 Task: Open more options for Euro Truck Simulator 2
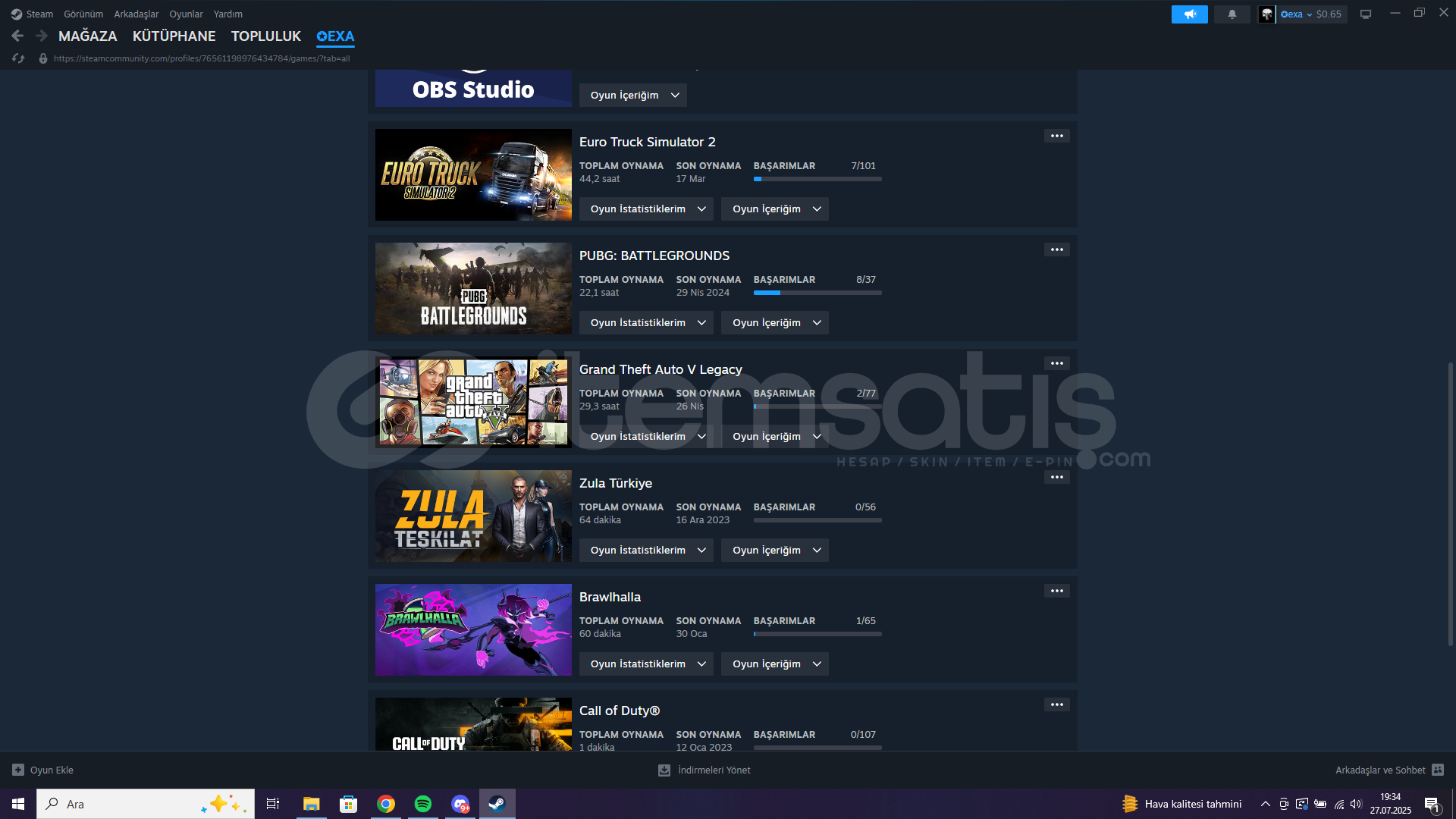click(1057, 136)
